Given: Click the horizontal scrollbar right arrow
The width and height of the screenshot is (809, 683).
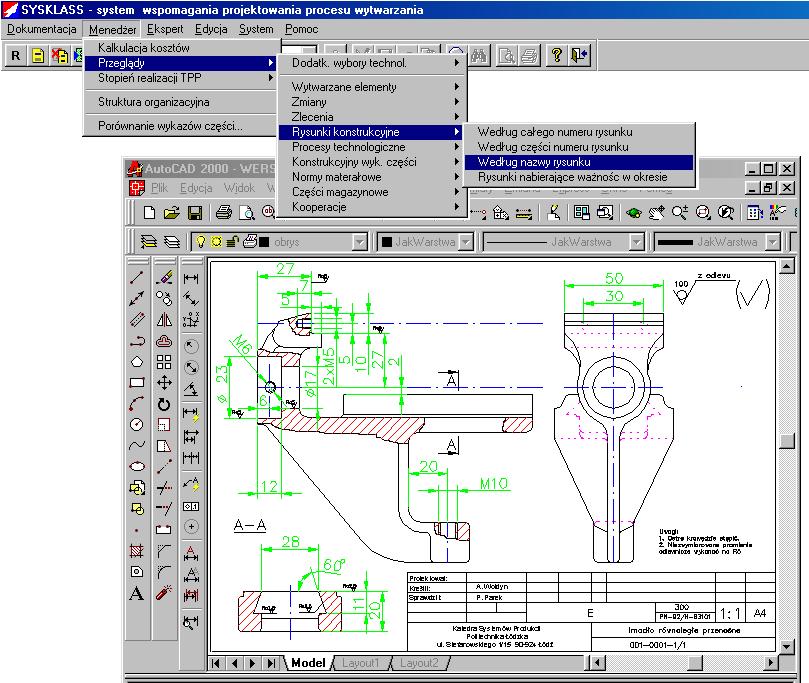Looking at the screenshot, I should [771, 662].
